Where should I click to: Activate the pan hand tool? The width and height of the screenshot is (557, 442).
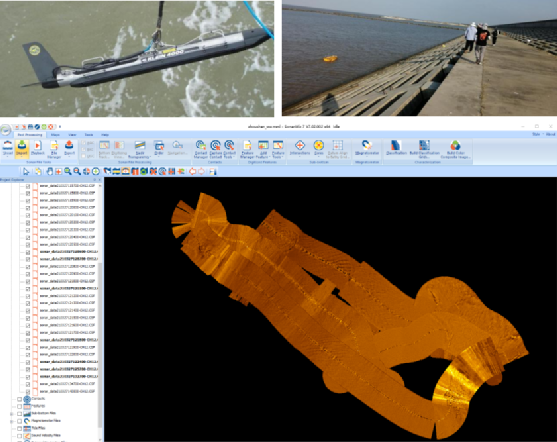click(49, 172)
